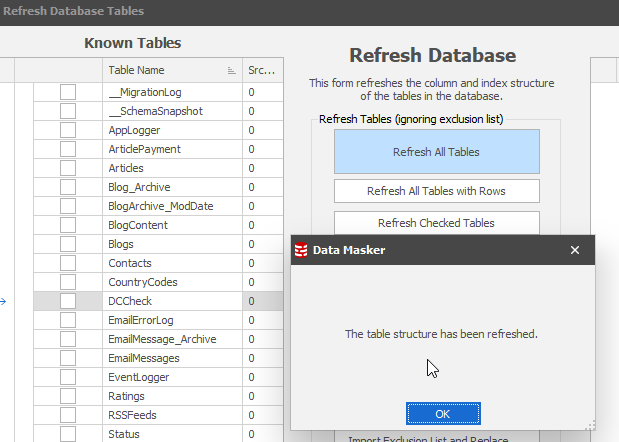Click the Refresh Checked Tables button
Screen dimensions: 619x442
point(436,223)
